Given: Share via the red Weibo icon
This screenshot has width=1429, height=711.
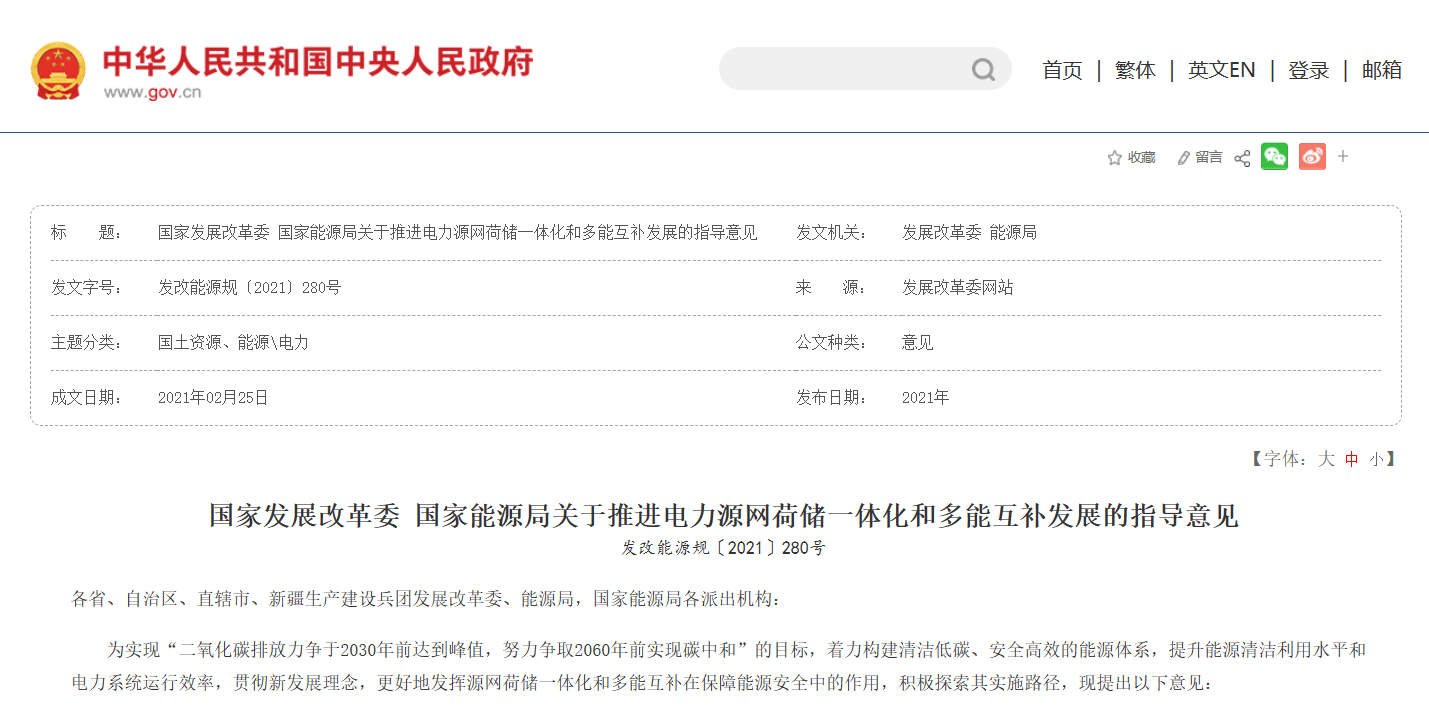Looking at the screenshot, I should pyautogui.click(x=1312, y=157).
